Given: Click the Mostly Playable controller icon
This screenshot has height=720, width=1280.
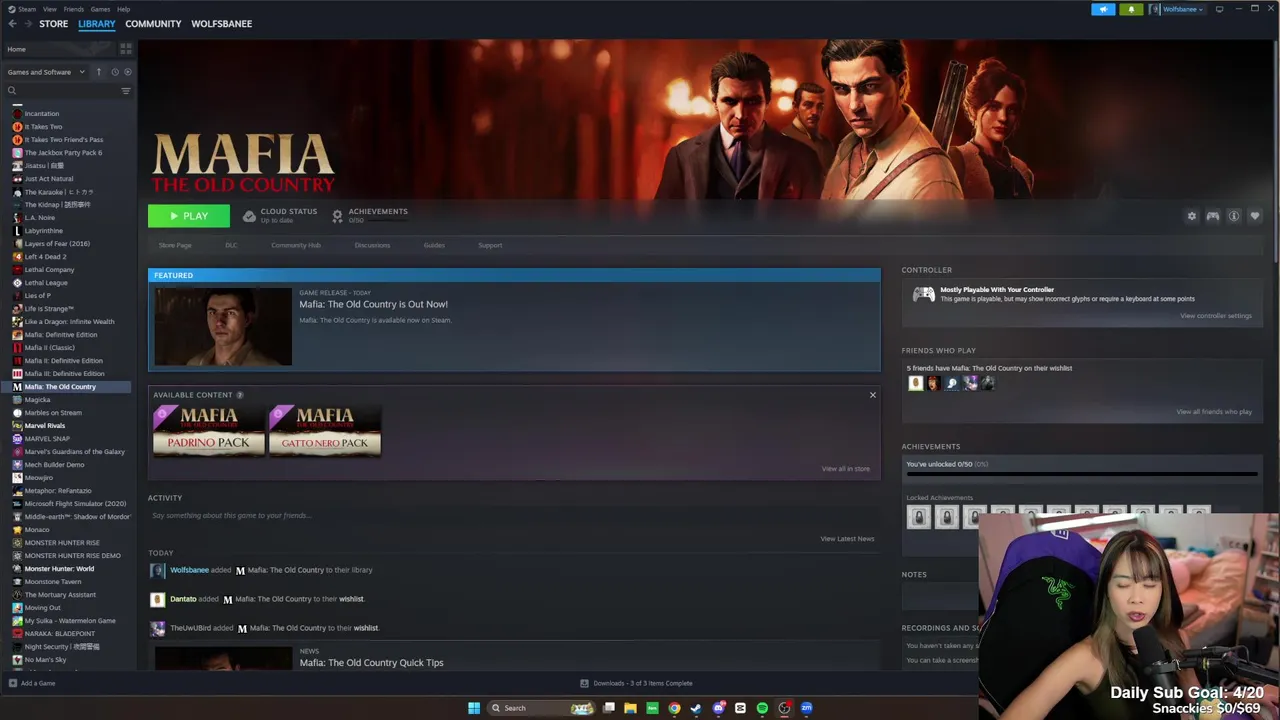Looking at the screenshot, I should 923,294.
